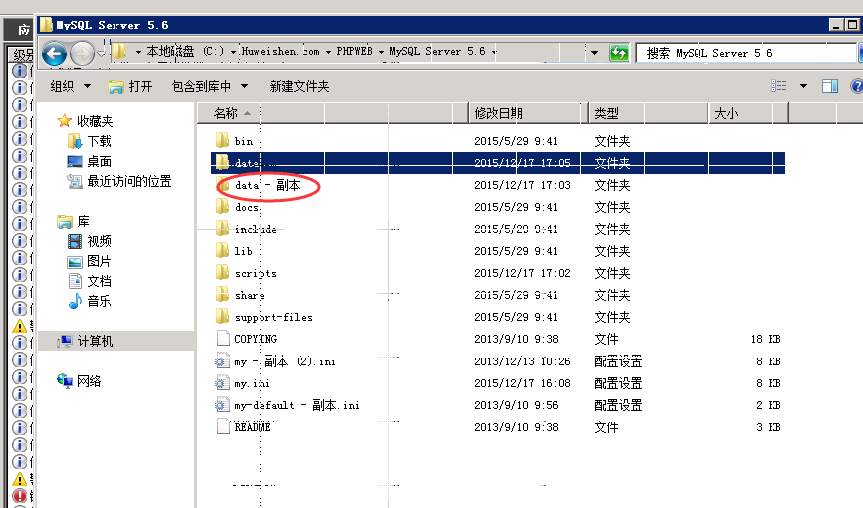Open 收藏夹 in the navigation pane
Screen dimensions: 863x508
(x=86, y=121)
